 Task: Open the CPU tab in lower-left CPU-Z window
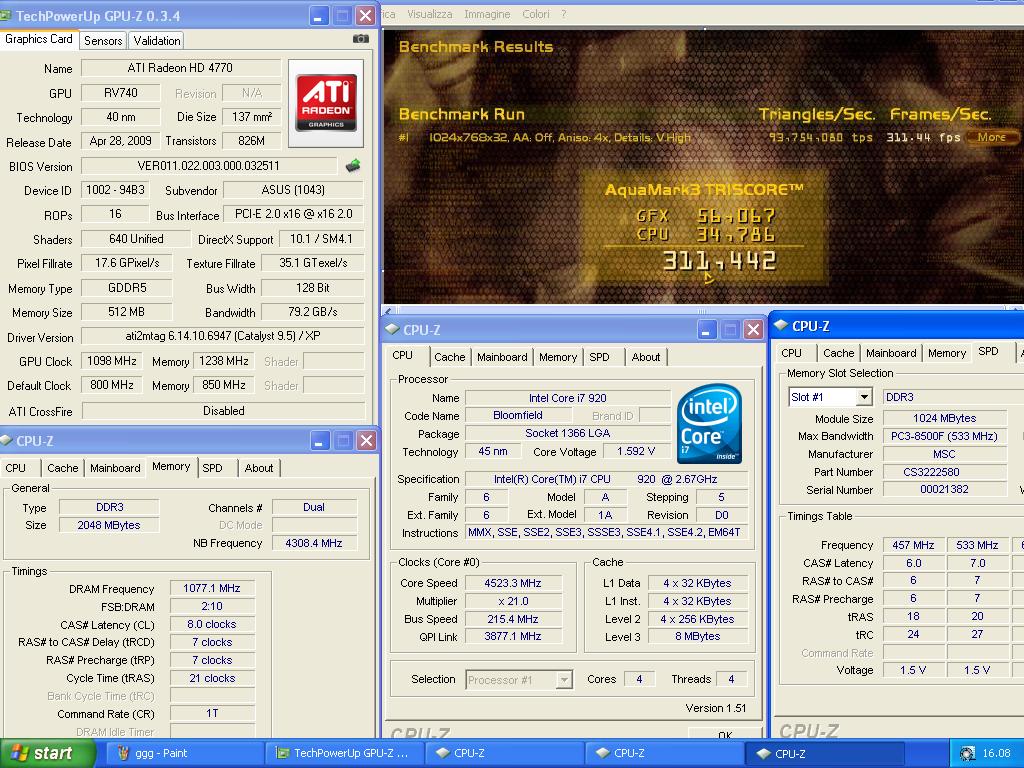click(16, 468)
